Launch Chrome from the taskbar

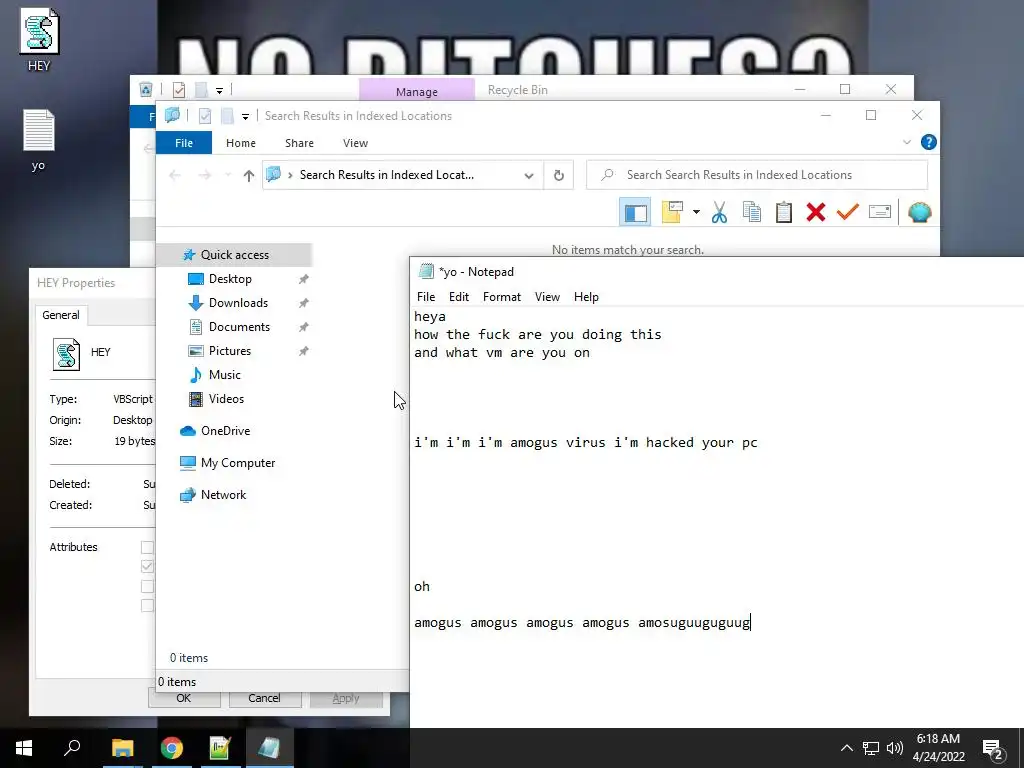(x=172, y=748)
